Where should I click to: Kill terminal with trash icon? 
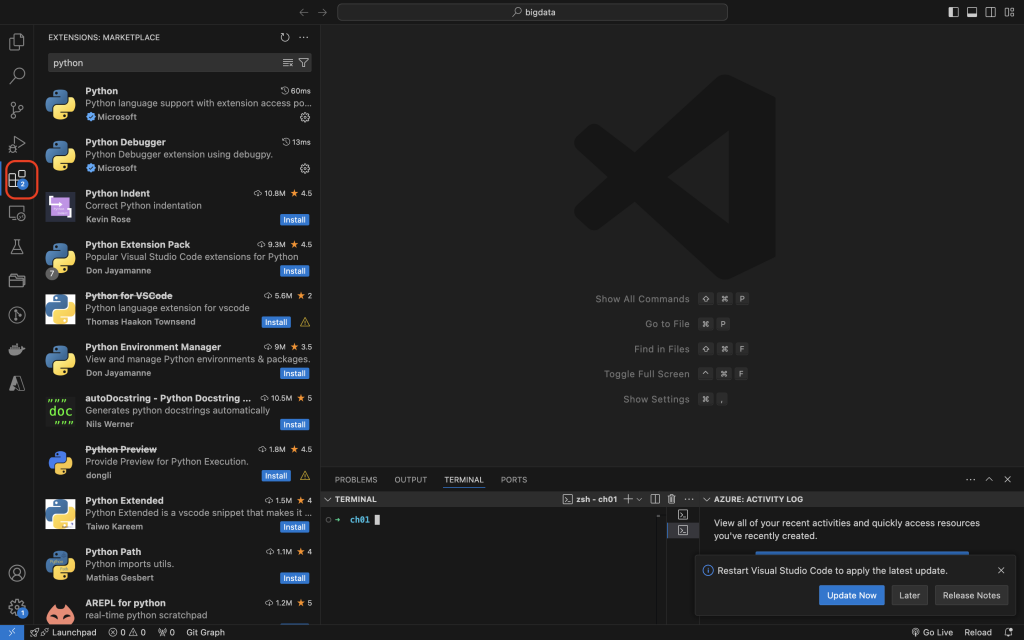tap(671, 499)
